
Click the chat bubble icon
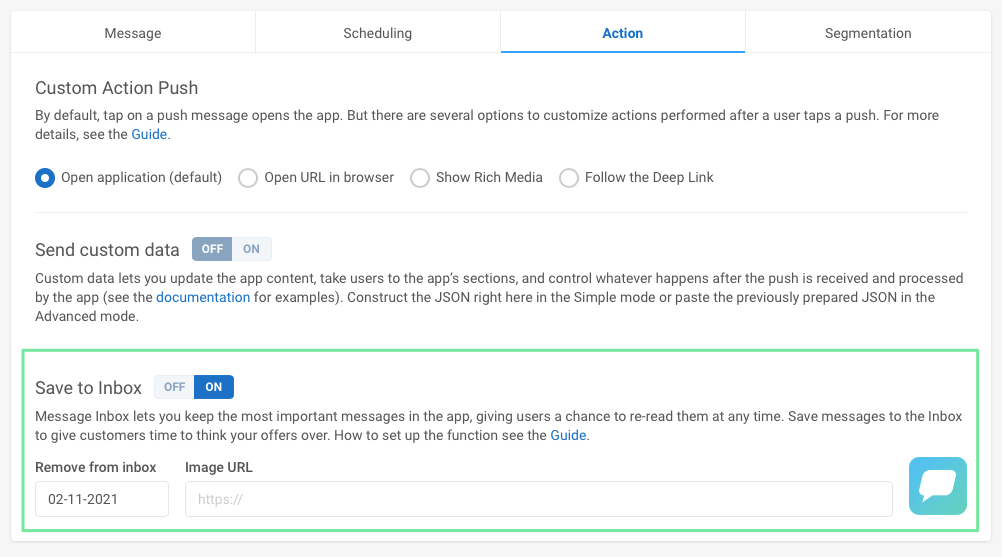937,486
